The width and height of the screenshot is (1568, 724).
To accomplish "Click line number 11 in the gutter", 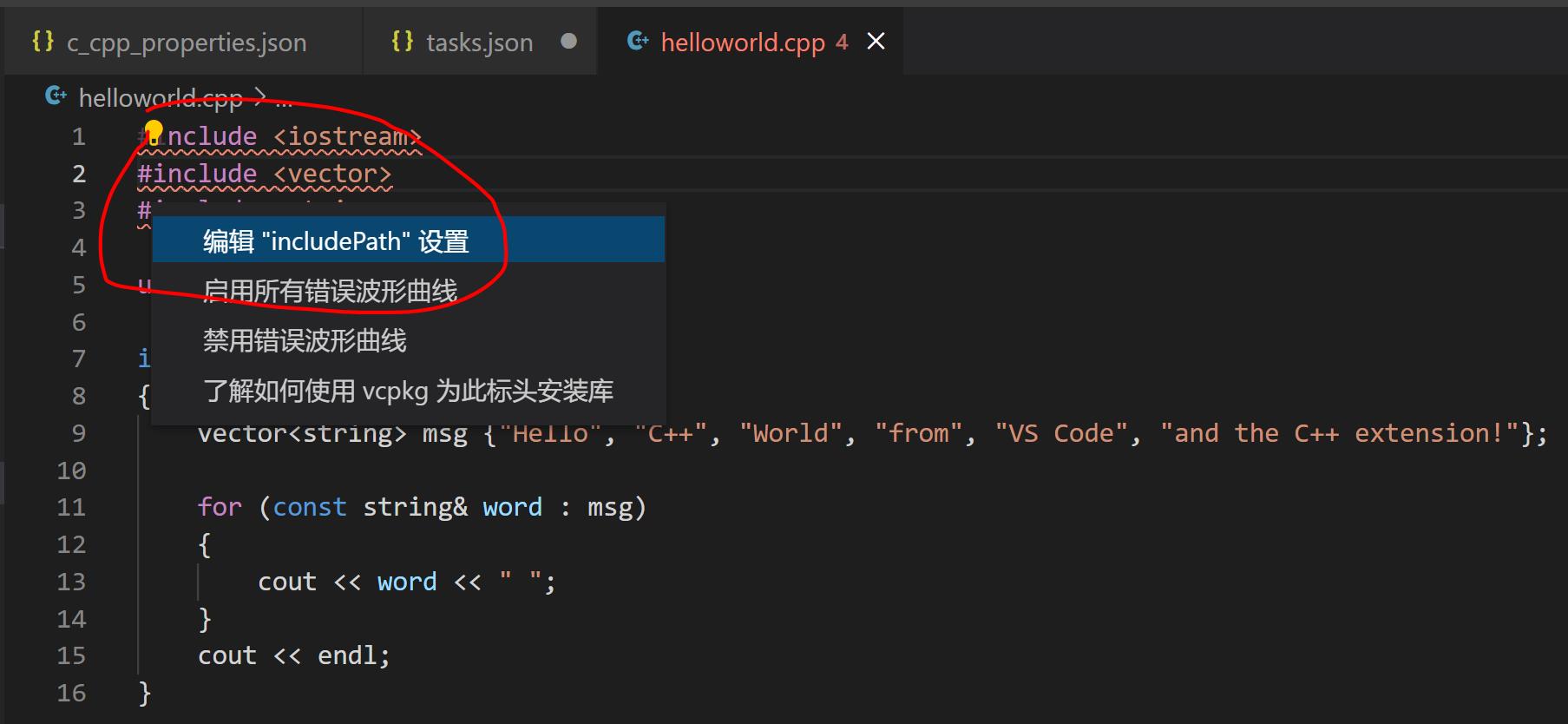I will pyautogui.click(x=72, y=507).
